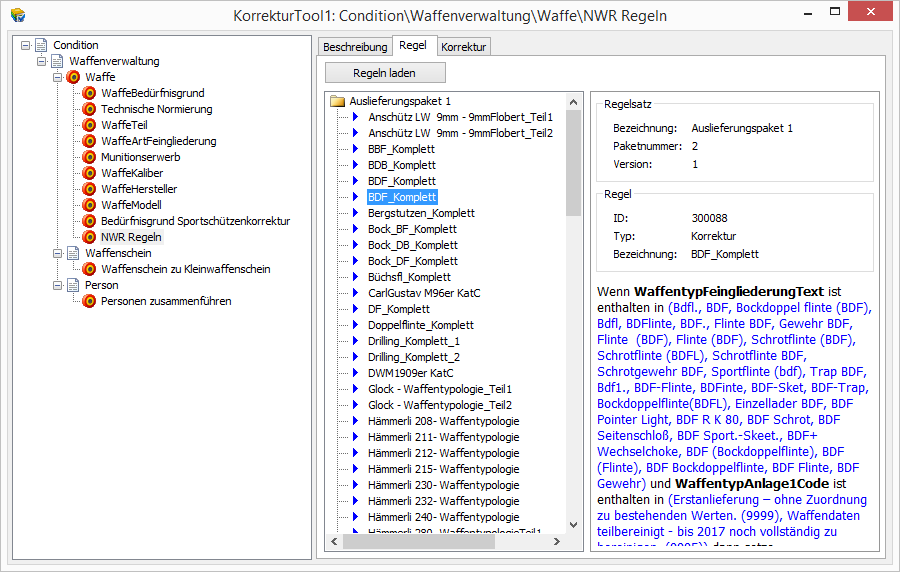Select the document icon beside Waffenschein
This screenshot has height=572, width=900.
coord(73,253)
